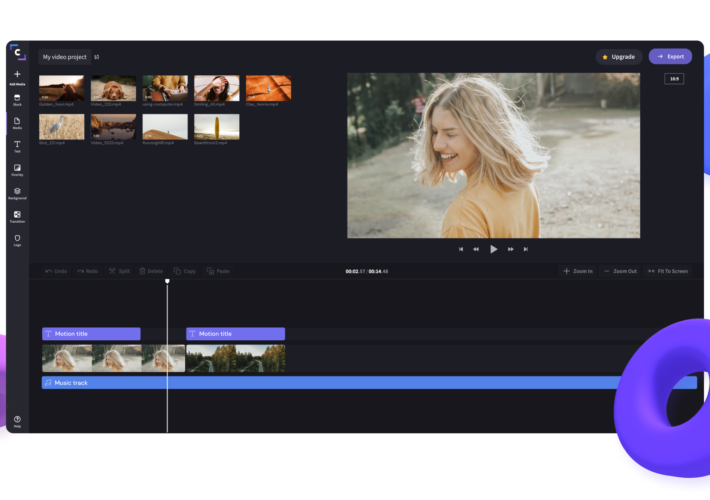Open the Logo panel in sidebar
710x500 pixels.
(x=17, y=239)
